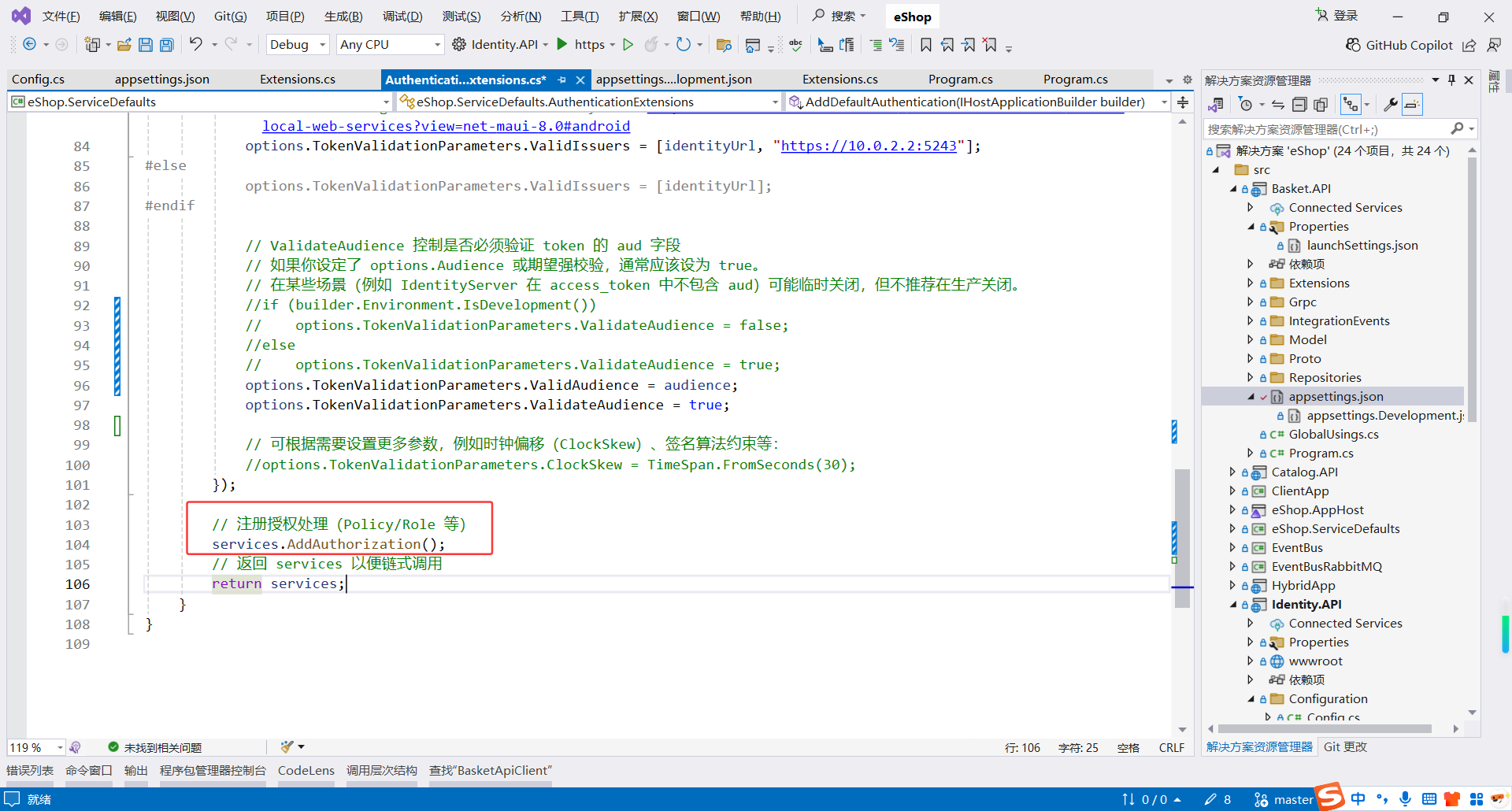Open the Any CPU platform dropdown
This screenshot has width=1512, height=811.
click(x=389, y=44)
